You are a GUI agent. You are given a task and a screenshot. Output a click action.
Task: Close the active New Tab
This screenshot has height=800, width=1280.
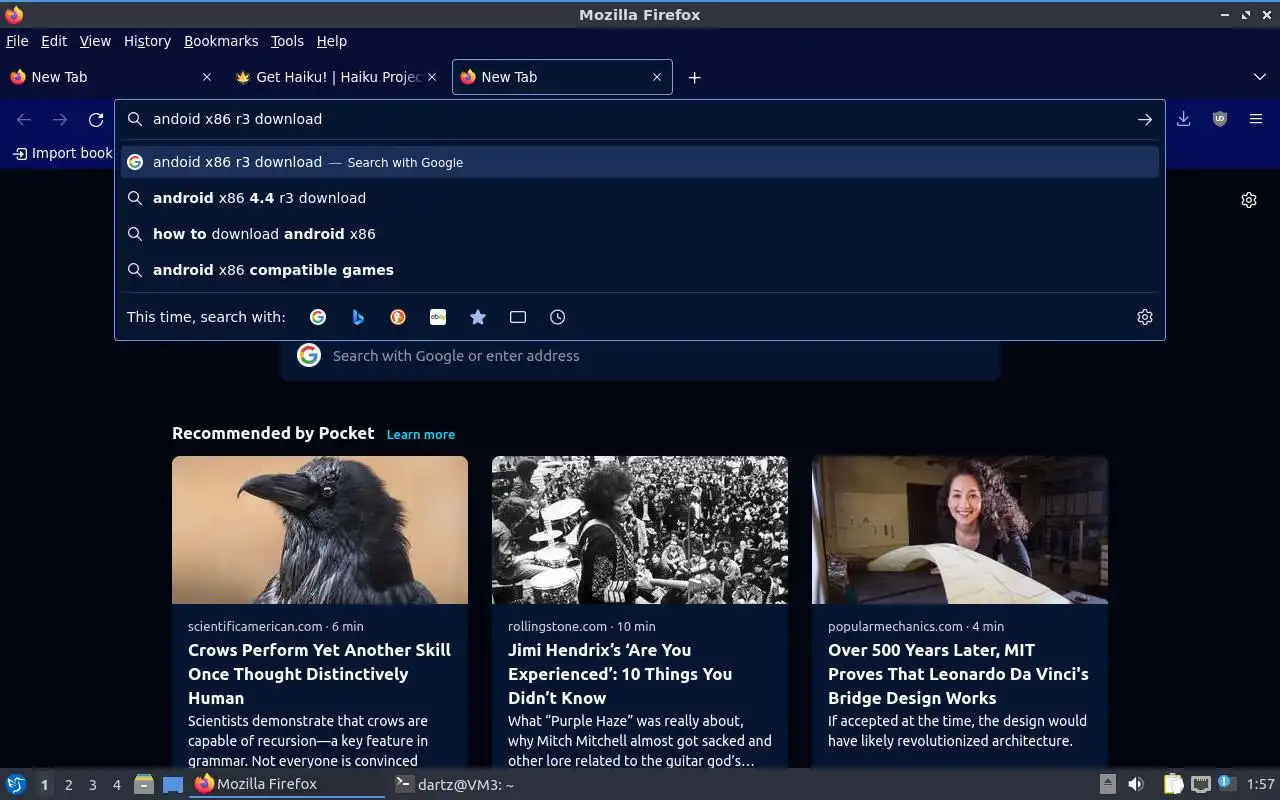657,77
